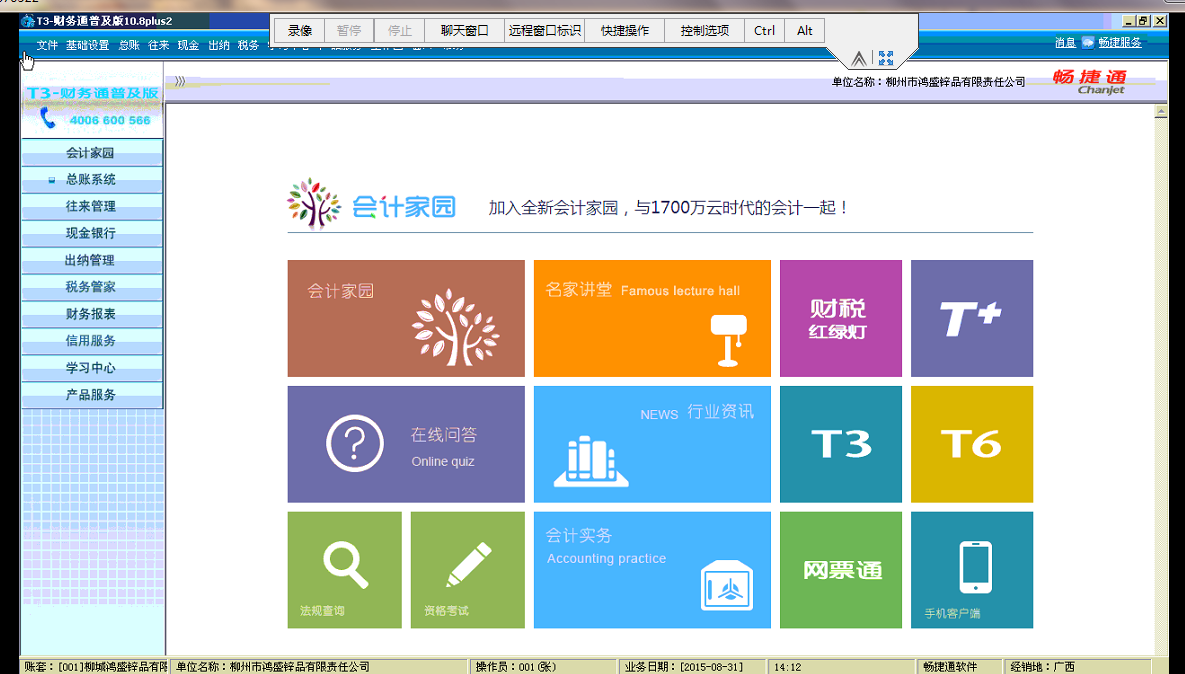Open 快捷操作 on the remote toolbar
The width and height of the screenshot is (1185, 674).
(x=625, y=30)
